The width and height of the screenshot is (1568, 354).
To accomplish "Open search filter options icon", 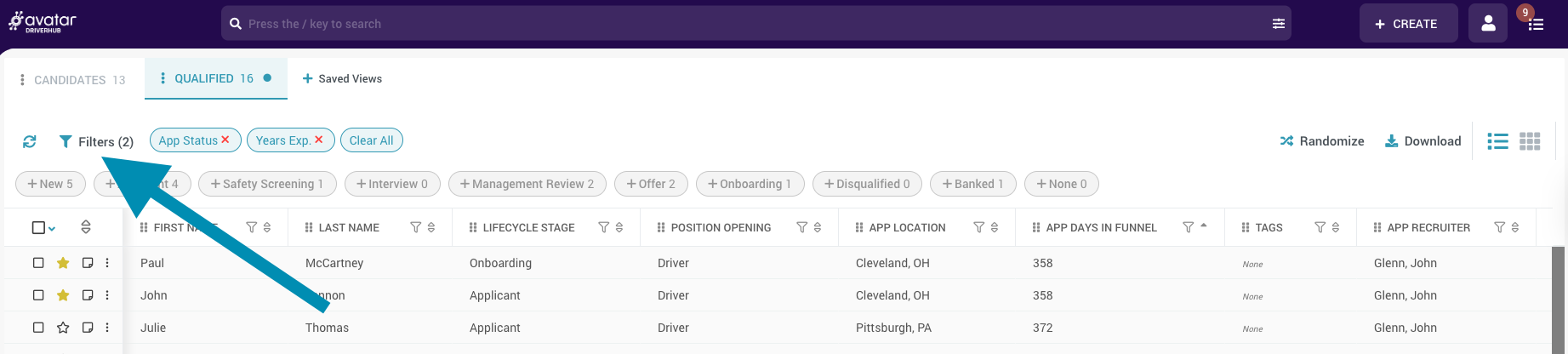I will tap(1278, 24).
